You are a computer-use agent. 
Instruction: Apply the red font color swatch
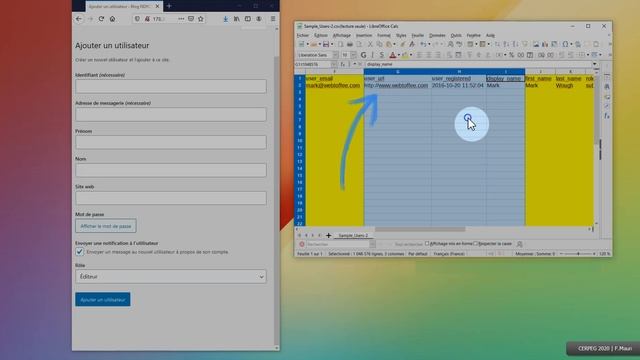(x=392, y=55)
